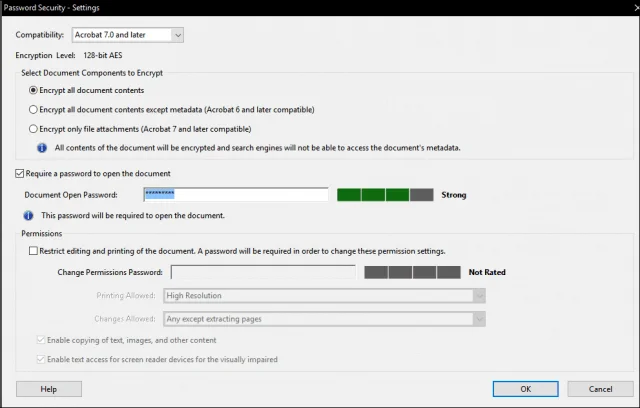Click the Cancel button

click(x=600, y=389)
